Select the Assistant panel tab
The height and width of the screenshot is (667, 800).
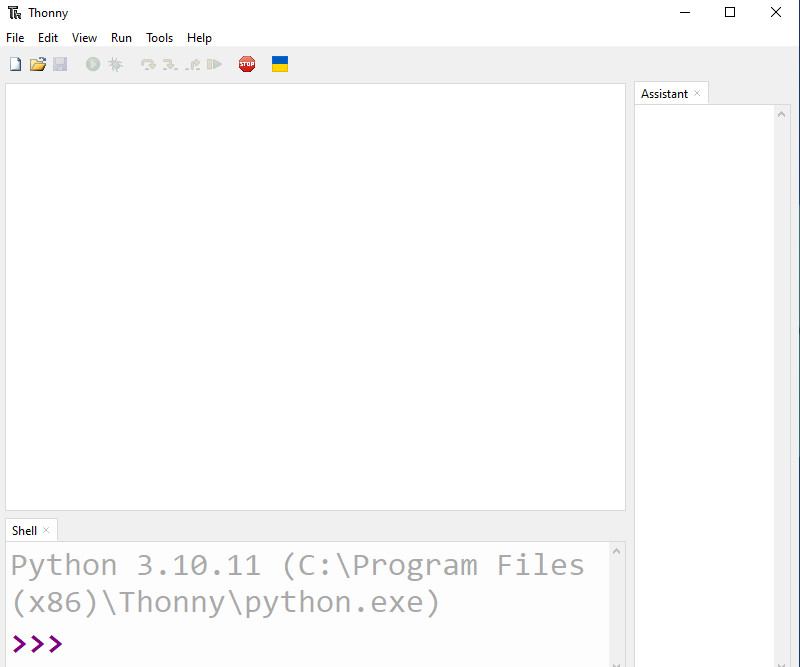coord(664,94)
